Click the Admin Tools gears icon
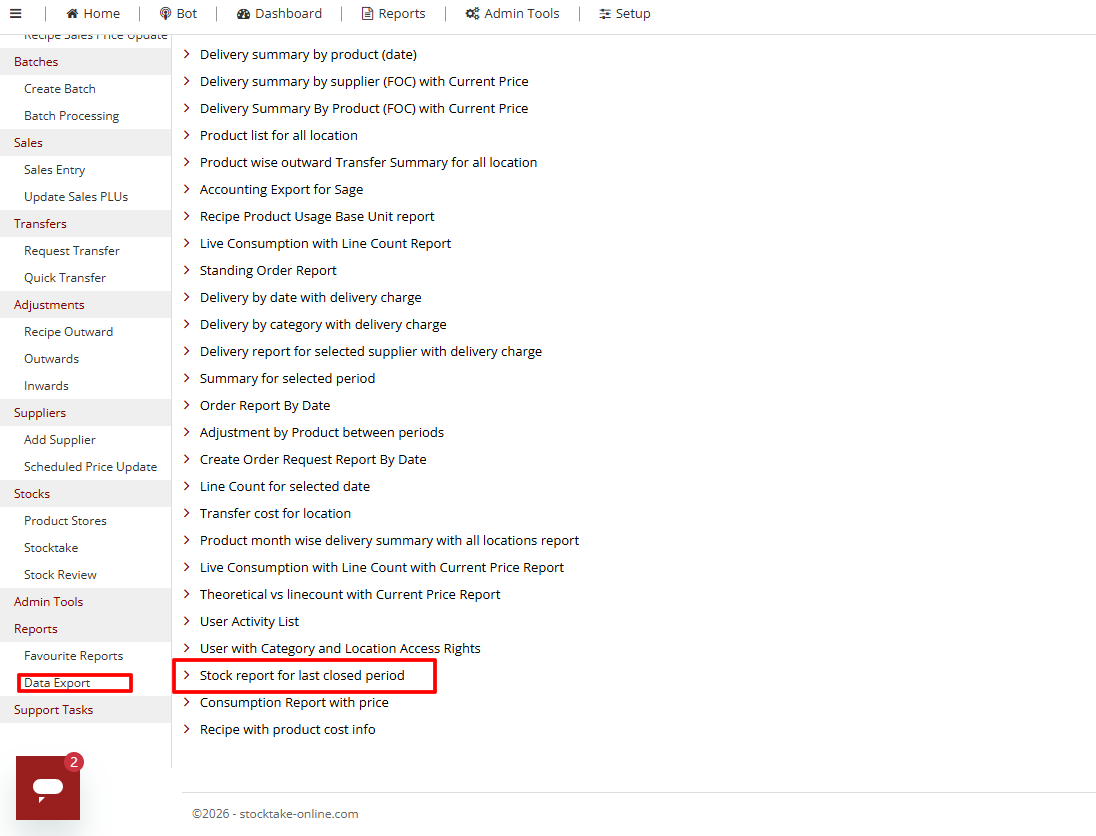 (x=472, y=14)
